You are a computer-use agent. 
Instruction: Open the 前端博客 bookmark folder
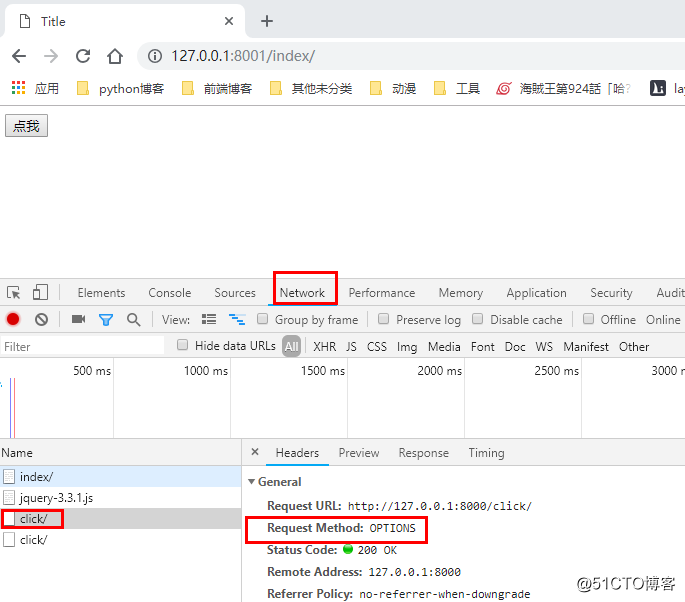tap(217, 89)
